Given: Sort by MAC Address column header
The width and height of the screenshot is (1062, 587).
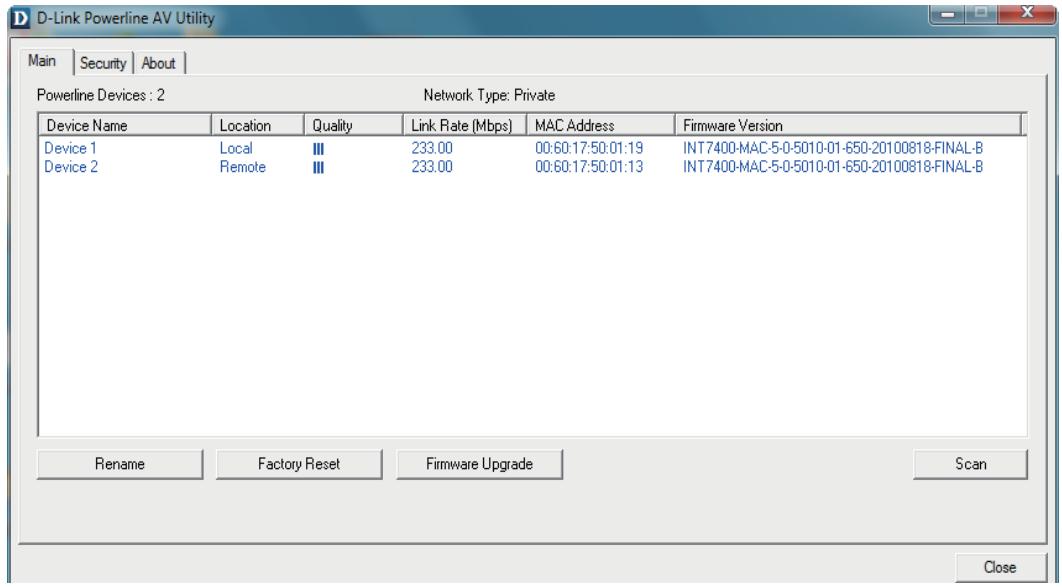Looking at the screenshot, I should click(601, 125).
